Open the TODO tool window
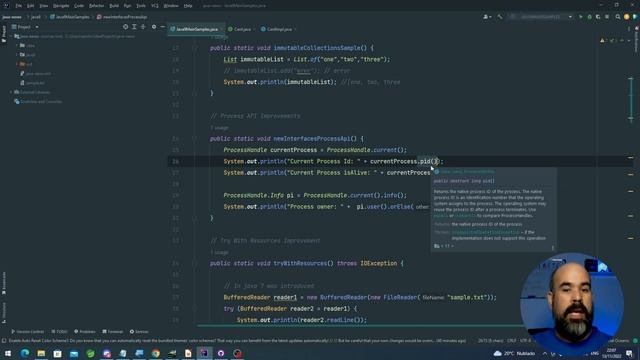The height and width of the screenshot is (360, 640). [x=60, y=331]
